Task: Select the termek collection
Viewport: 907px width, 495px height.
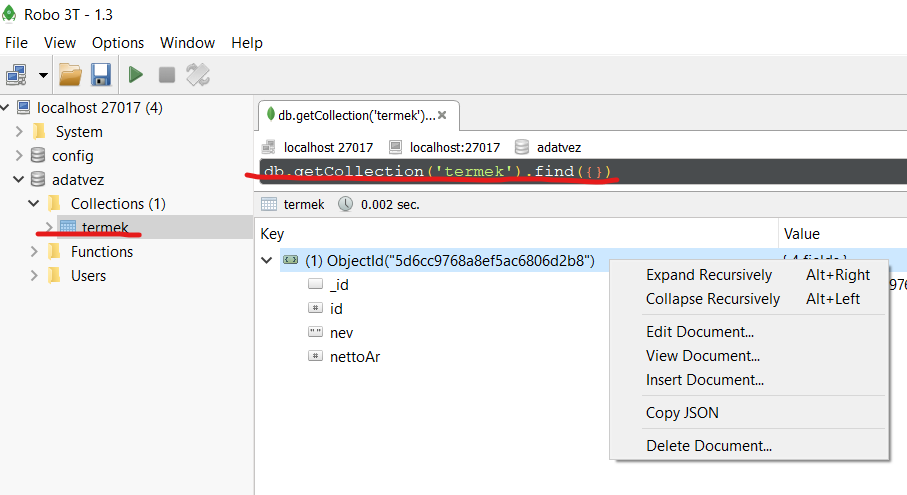Action: click(x=105, y=227)
